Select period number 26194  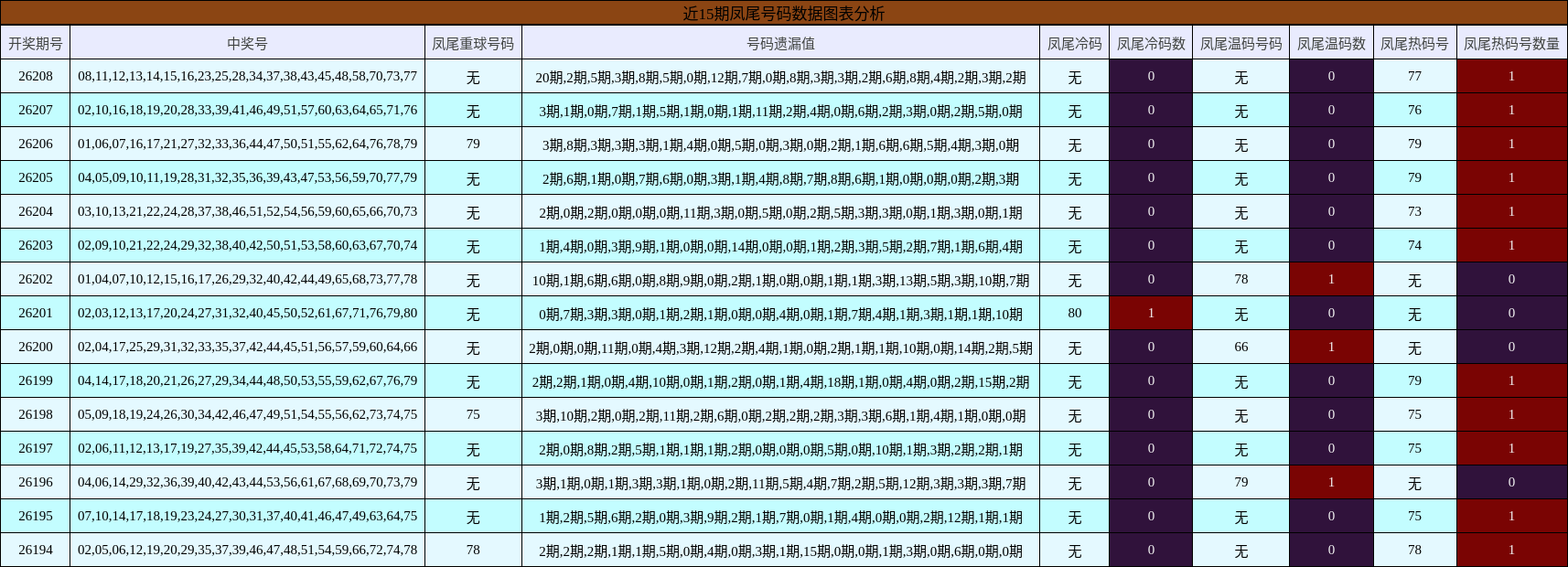36,551
